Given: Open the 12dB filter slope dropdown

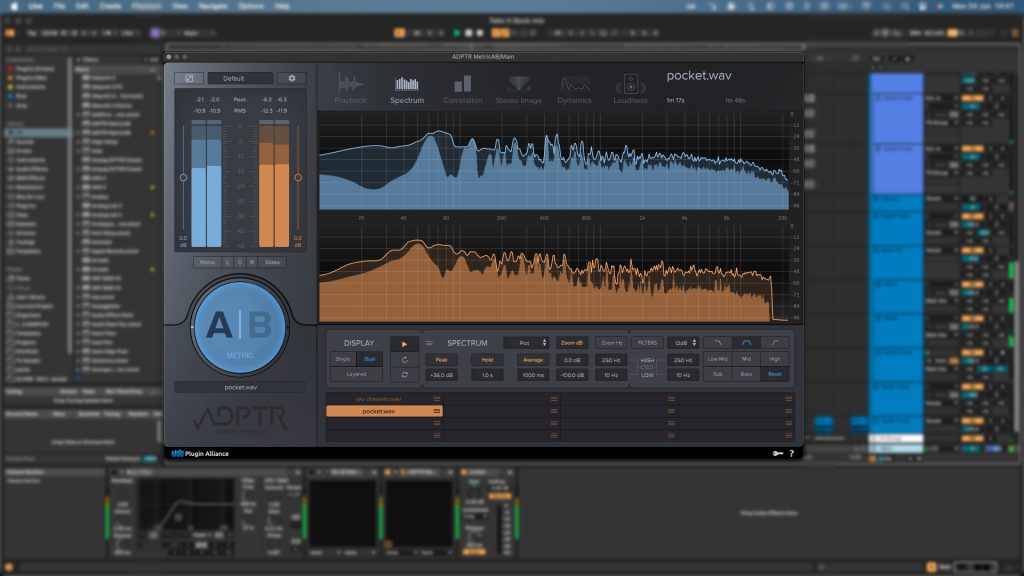Looking at the screenshot, I should 683,343.
